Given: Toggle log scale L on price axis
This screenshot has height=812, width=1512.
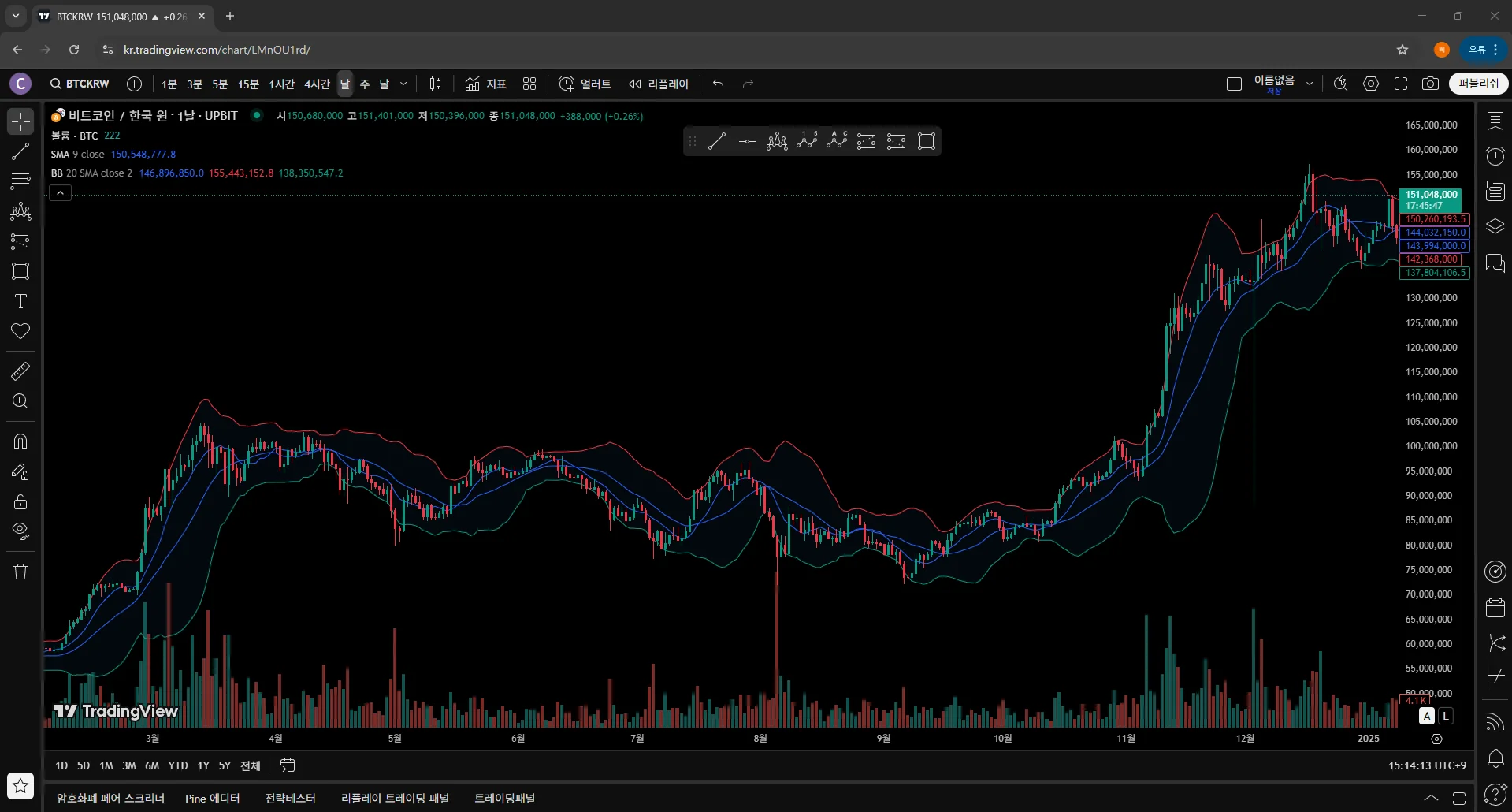Looking at the screenshot, I should (1445, 716).
